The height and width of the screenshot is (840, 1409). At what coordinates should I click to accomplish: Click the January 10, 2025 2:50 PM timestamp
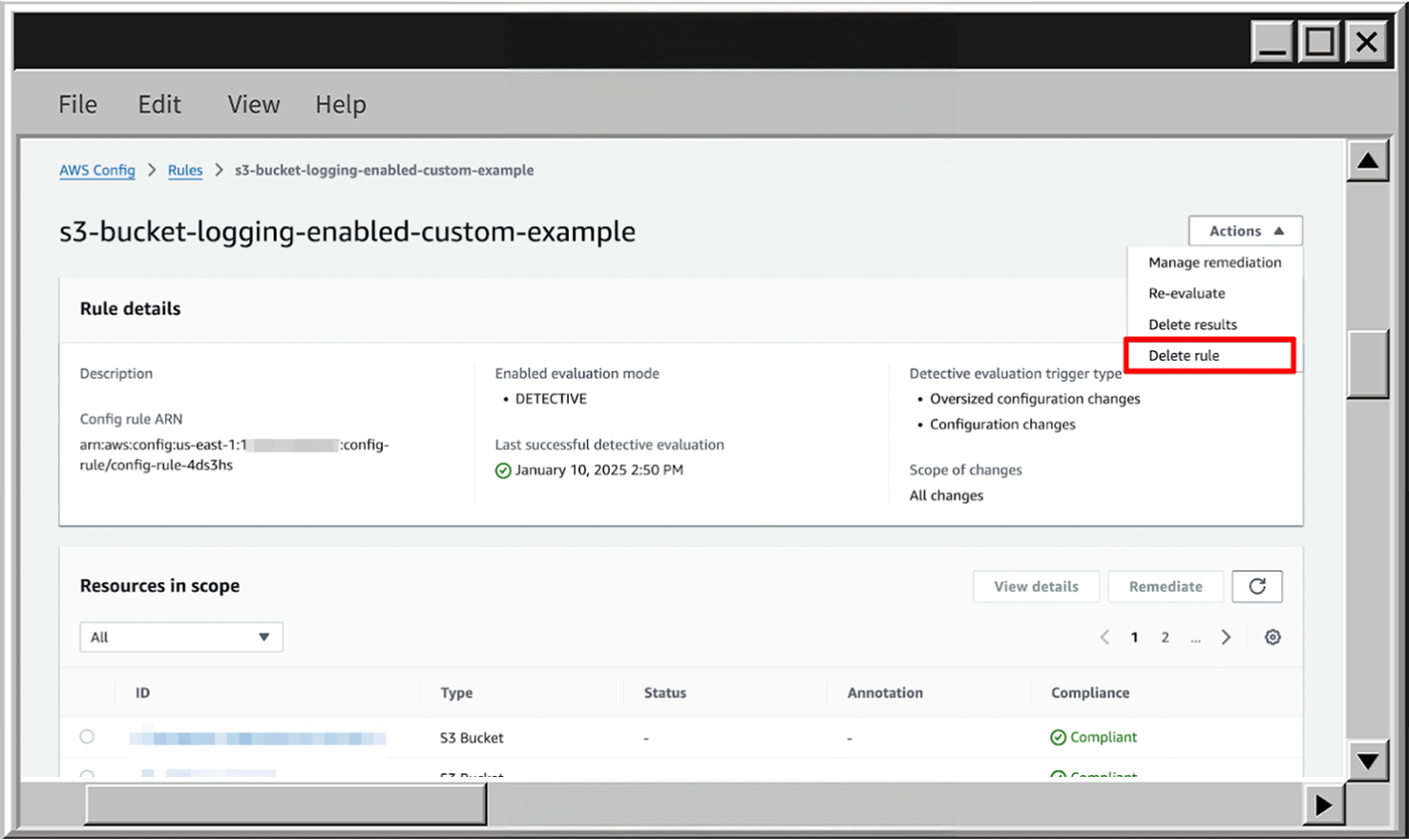[x=599, y=470]
